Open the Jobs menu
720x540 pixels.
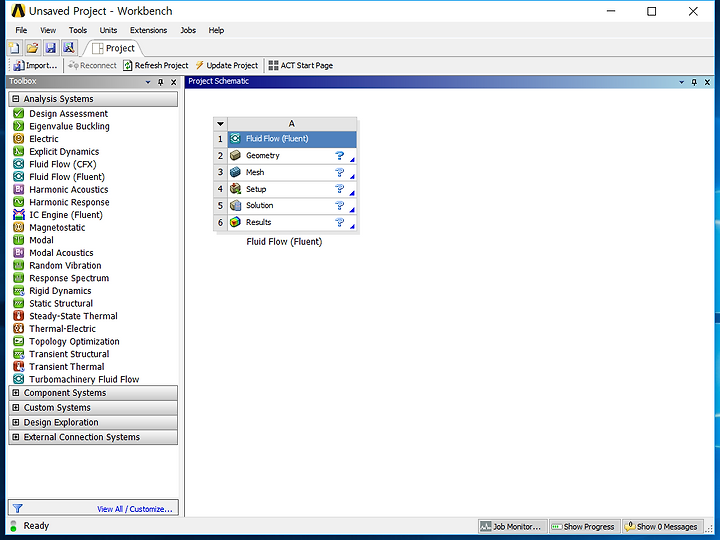[x=188, y=30]
